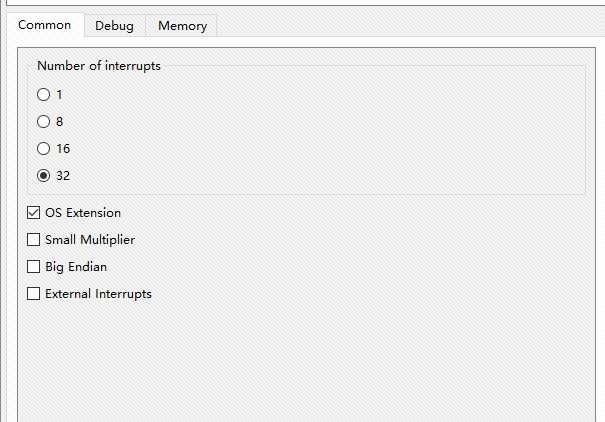
Task: Click the "Big Endian" label text
Action: click(76, 267)
